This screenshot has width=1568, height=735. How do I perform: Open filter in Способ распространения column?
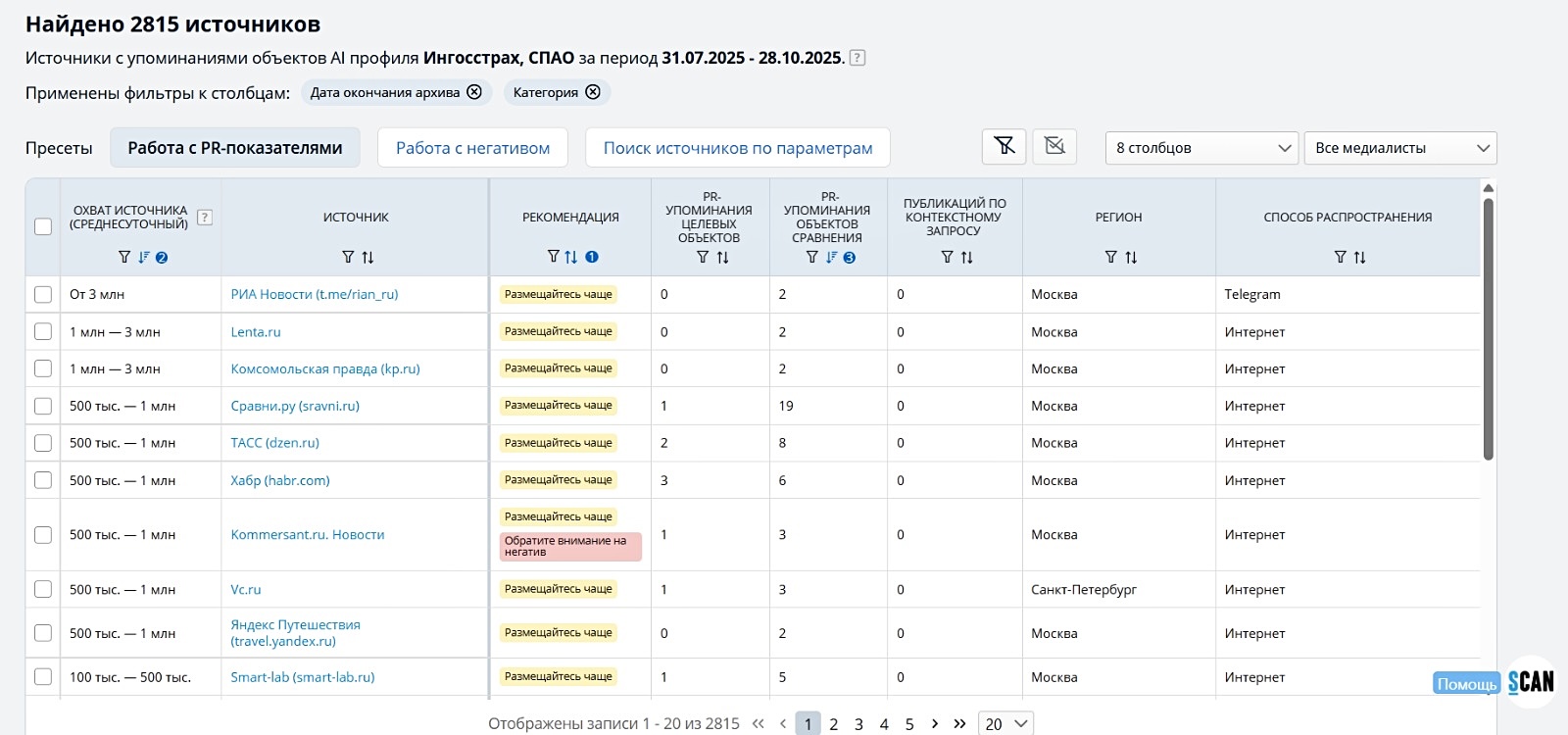[1340, 257]
